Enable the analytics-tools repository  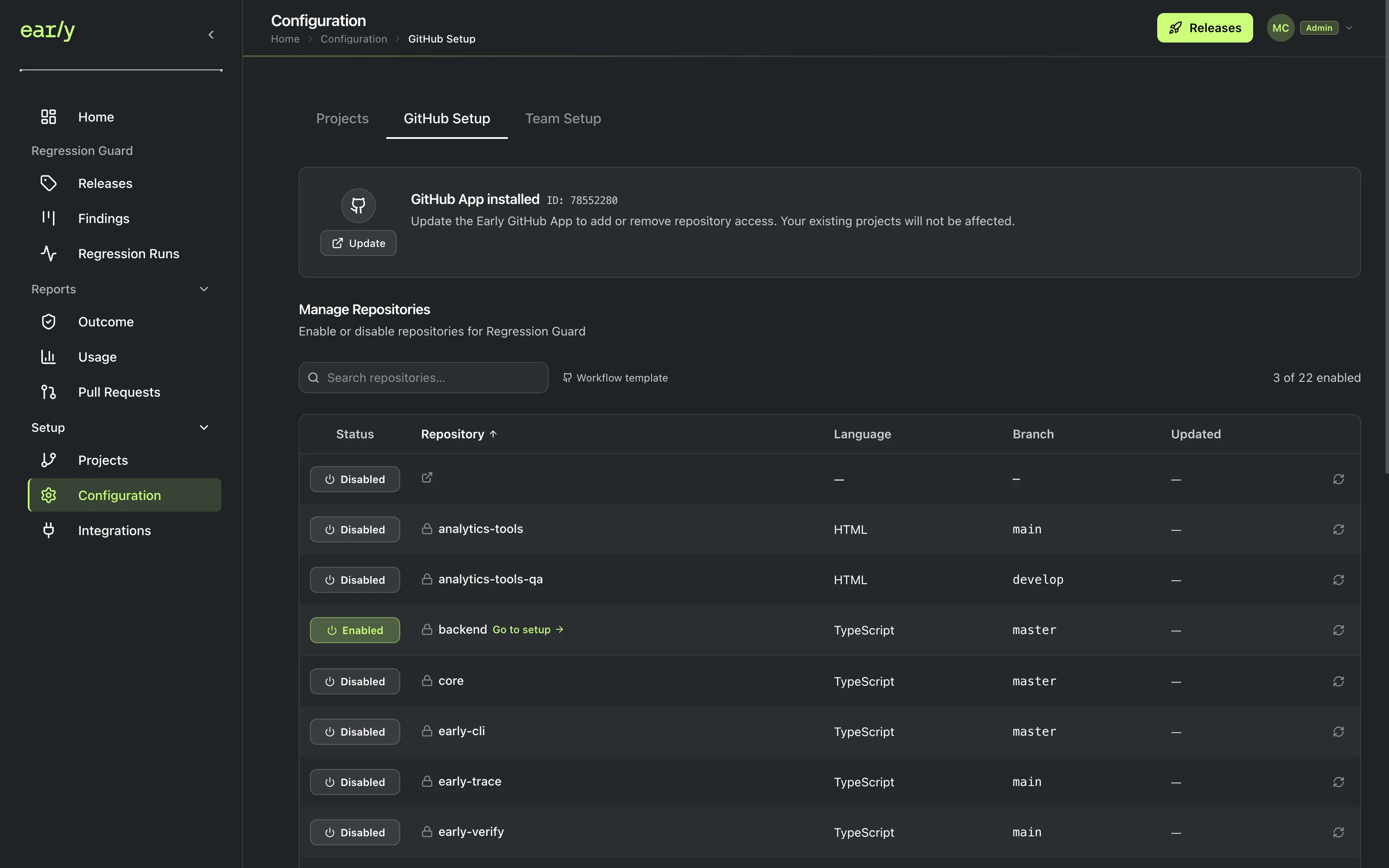(355, 530)
